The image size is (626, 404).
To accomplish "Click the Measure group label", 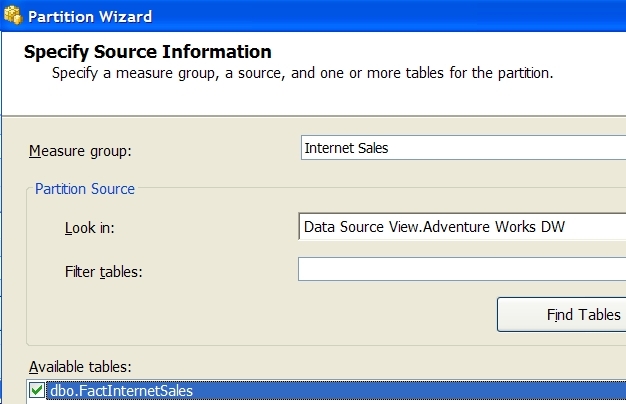I will [x=80, y=151].
